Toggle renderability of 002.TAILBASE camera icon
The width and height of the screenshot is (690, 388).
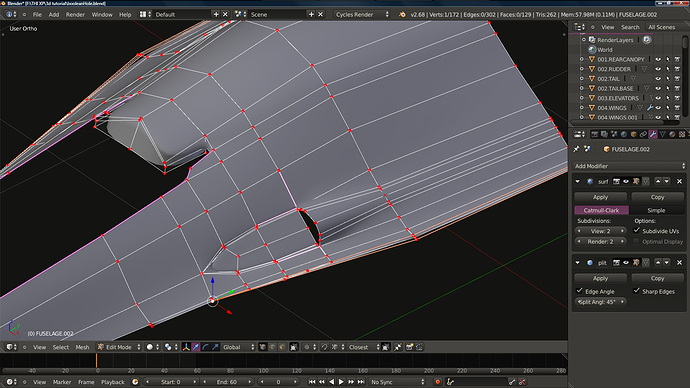[x=678, y=88]
